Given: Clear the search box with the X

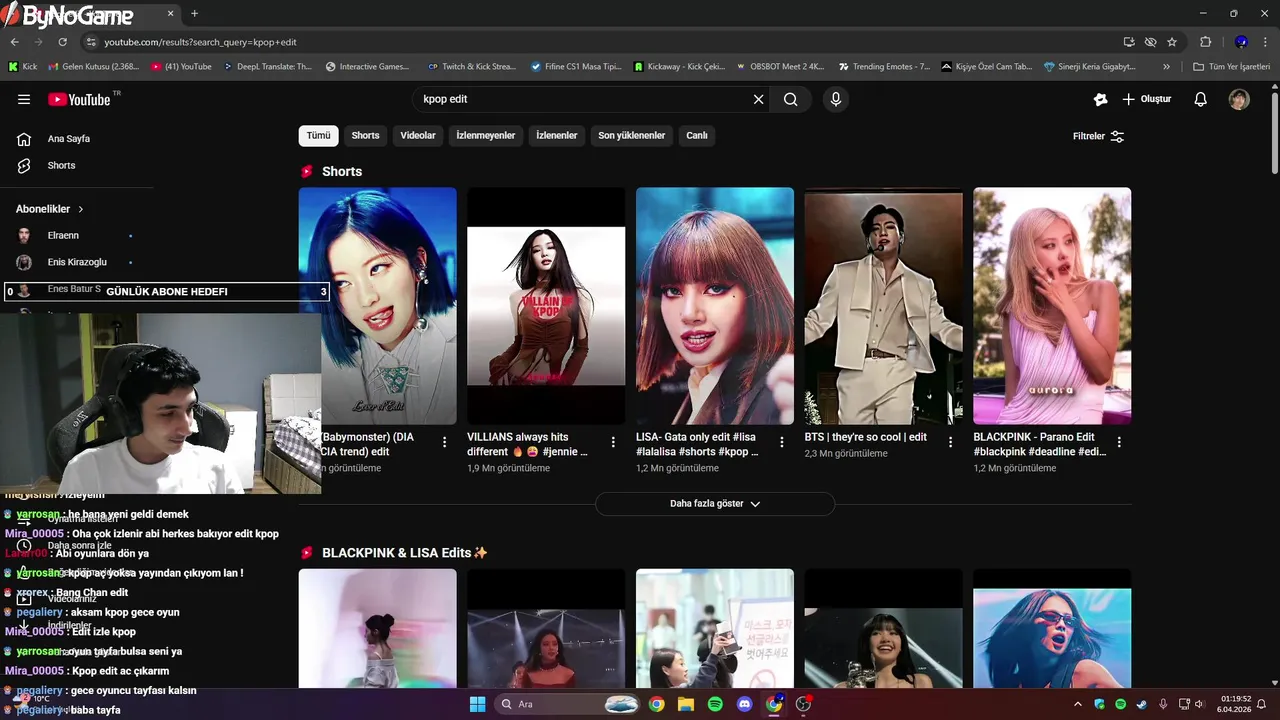Looking at the screenshot, I should click(x=758, y=99).
